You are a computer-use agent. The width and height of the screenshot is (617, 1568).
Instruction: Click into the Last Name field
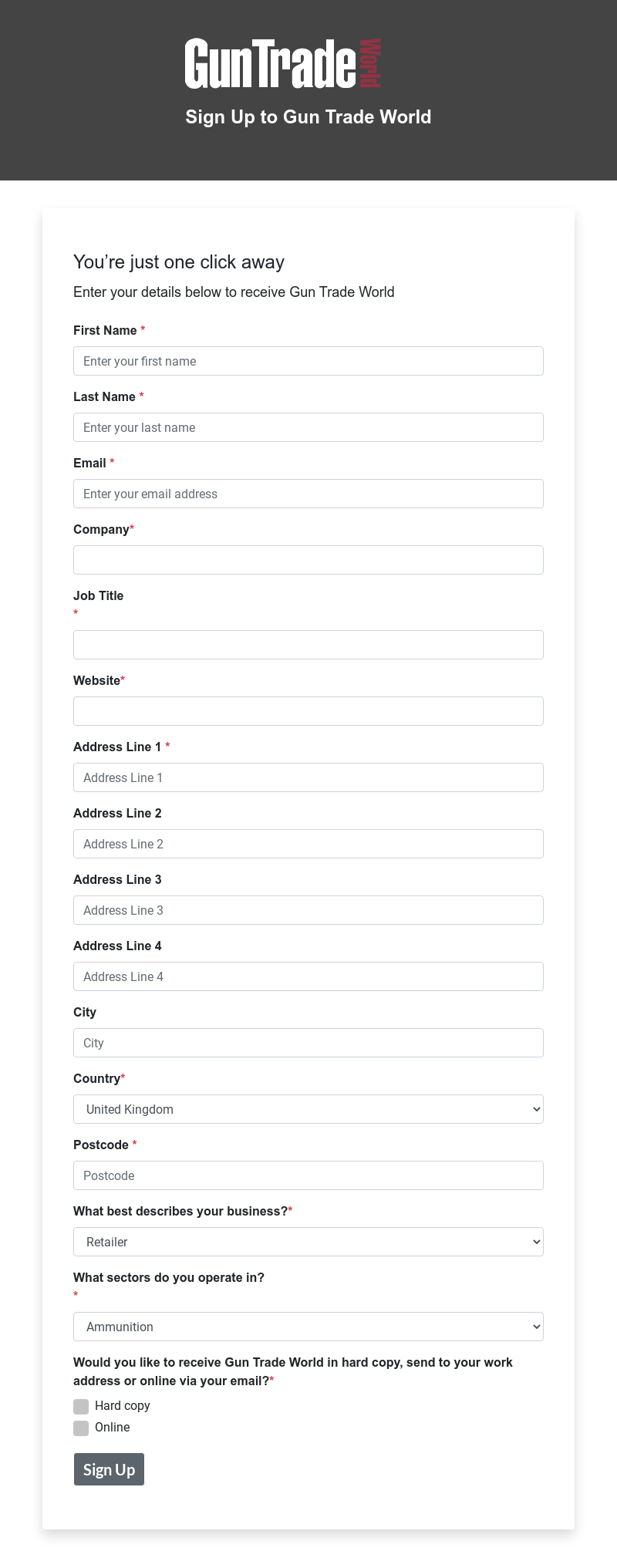pos(308,427)
